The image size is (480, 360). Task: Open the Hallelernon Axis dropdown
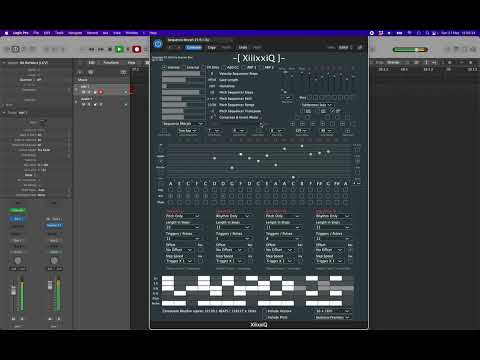point(317,105)
